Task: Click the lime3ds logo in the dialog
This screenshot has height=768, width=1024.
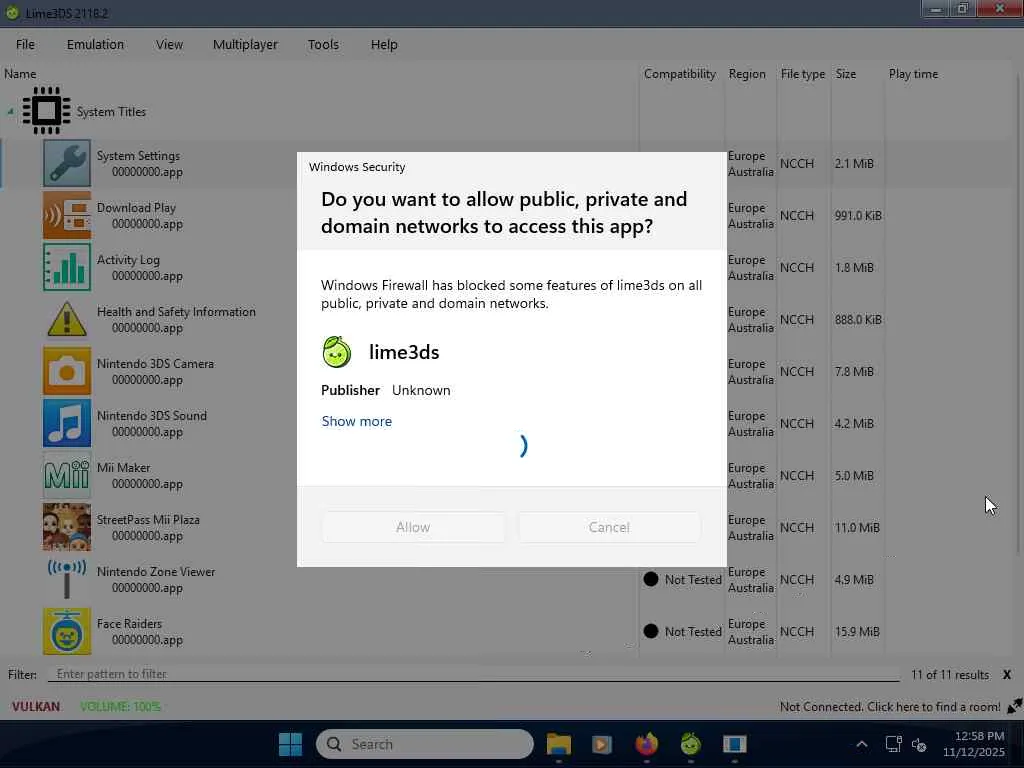Action: 337,352
